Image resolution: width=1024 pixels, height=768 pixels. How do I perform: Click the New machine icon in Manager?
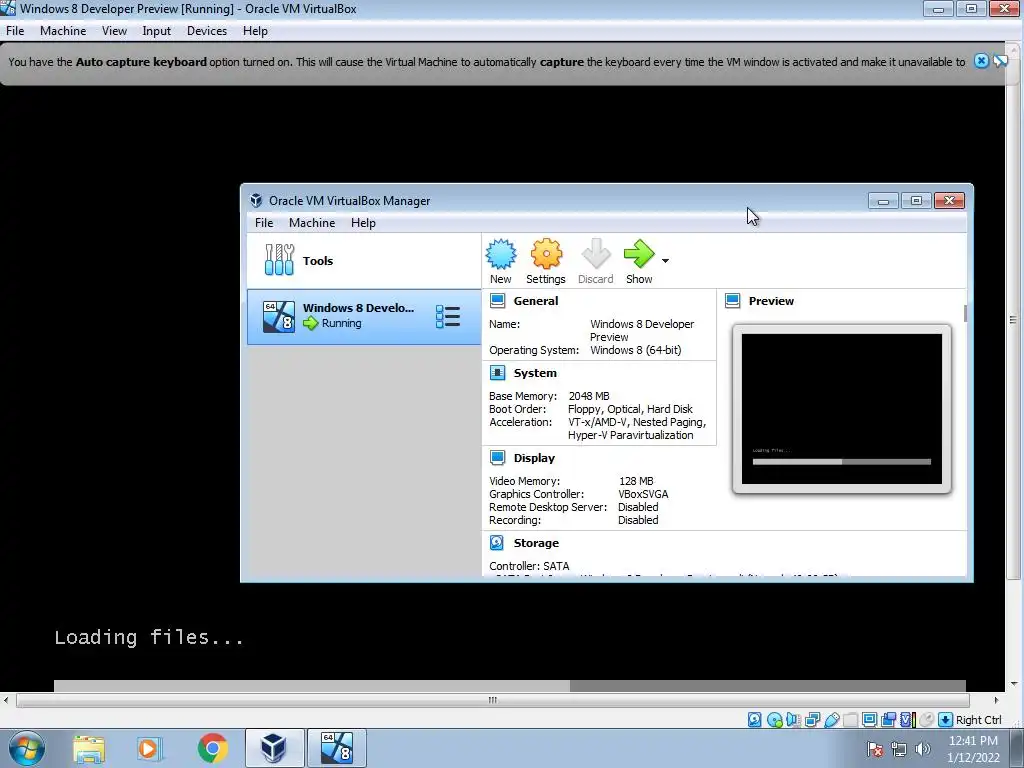501,254
